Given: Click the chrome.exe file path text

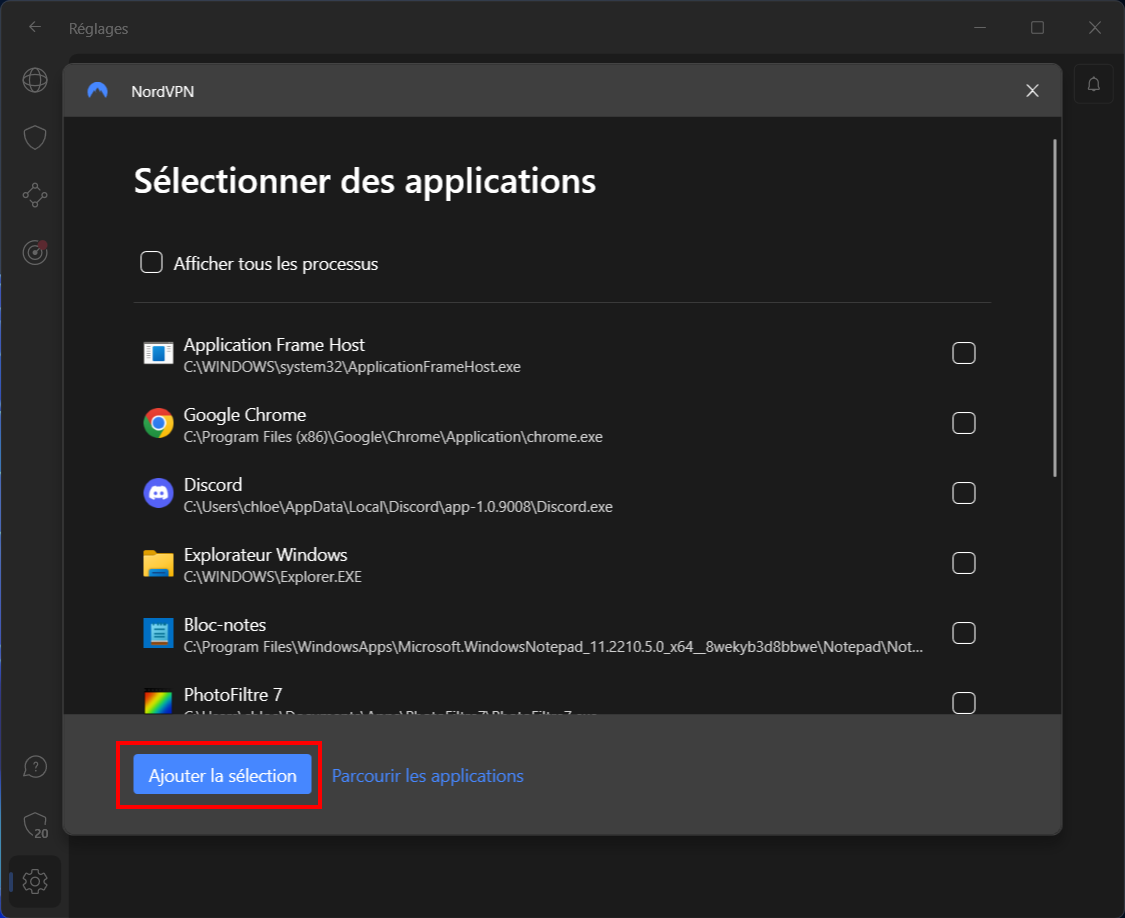Looking at the screenshot, I should point(393,437).
